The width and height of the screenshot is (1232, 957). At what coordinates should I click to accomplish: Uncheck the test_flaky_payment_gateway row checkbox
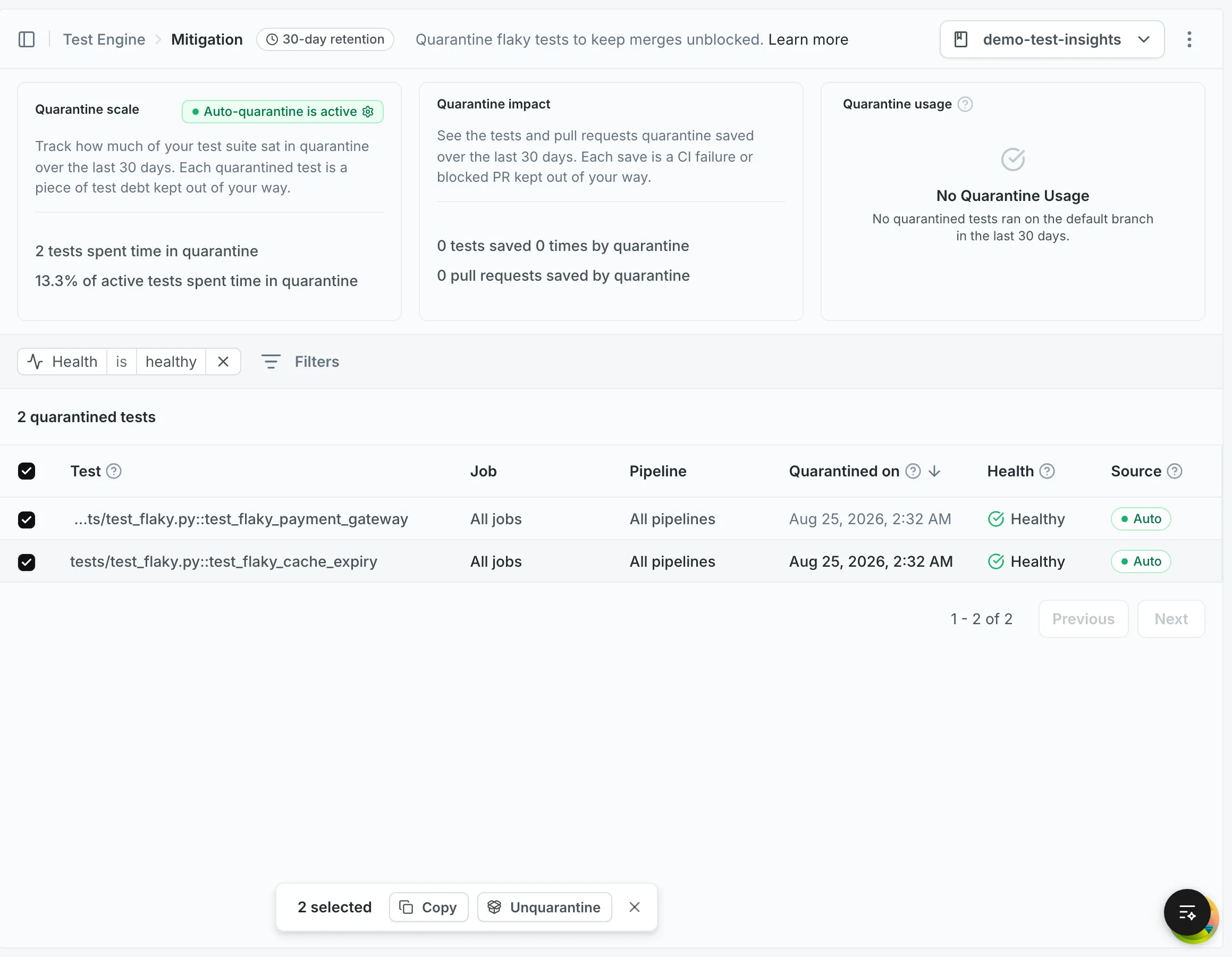tap(27, 519)
